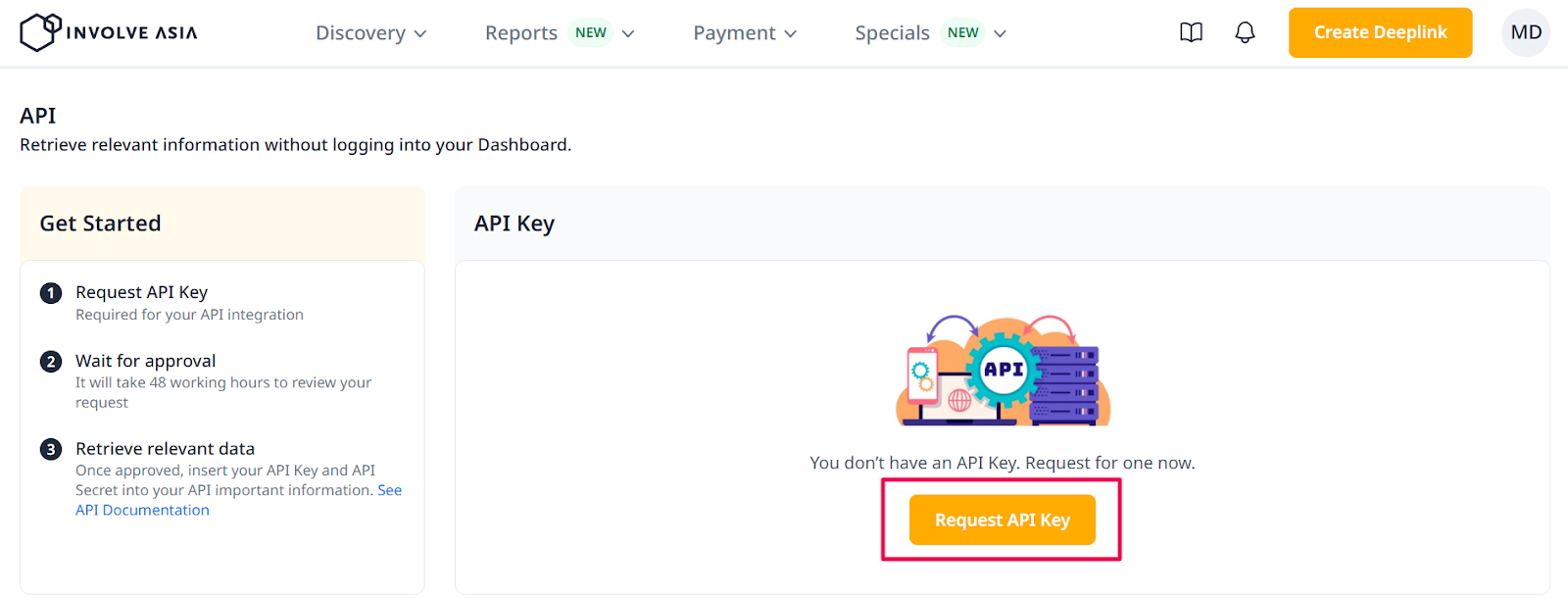Viewport: 1568px width, 598px height.
Task: Click the Get Started panel heading
Action: (100, 224)
